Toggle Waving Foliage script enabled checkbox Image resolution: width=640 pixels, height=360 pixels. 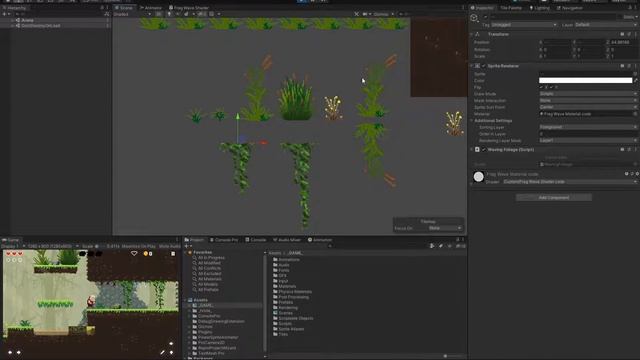(x=484, y=150)
